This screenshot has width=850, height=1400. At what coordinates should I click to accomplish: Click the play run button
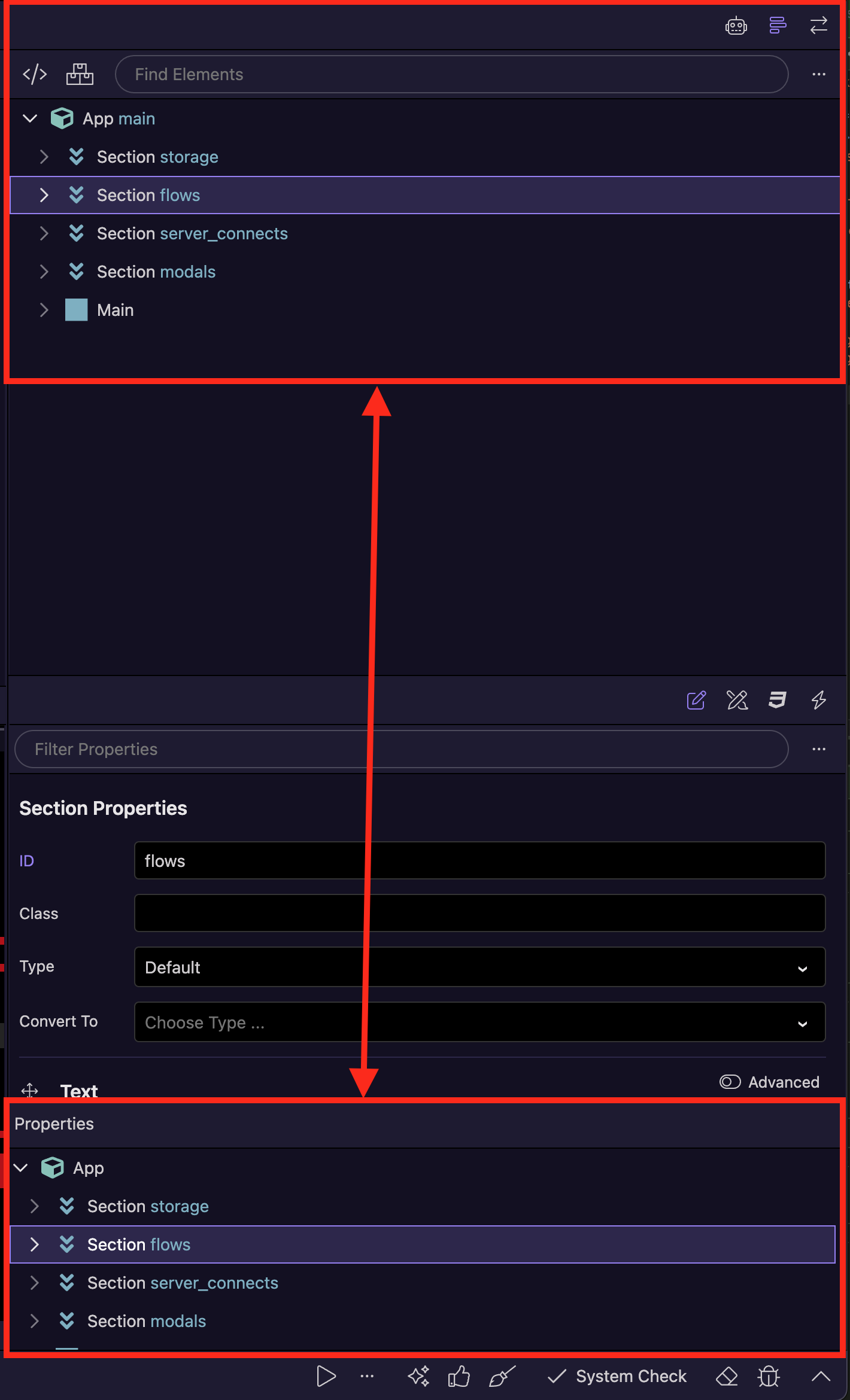pyautogui.click(x=326, y=1377)
